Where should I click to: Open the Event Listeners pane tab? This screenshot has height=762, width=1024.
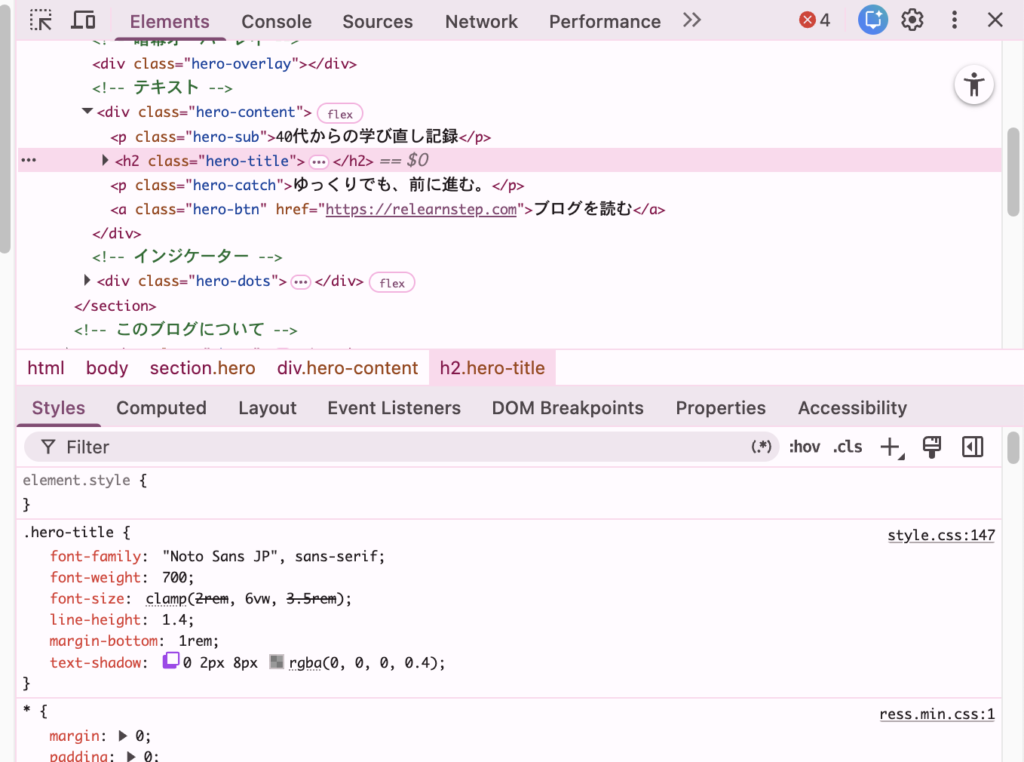(x=394, y=408)
